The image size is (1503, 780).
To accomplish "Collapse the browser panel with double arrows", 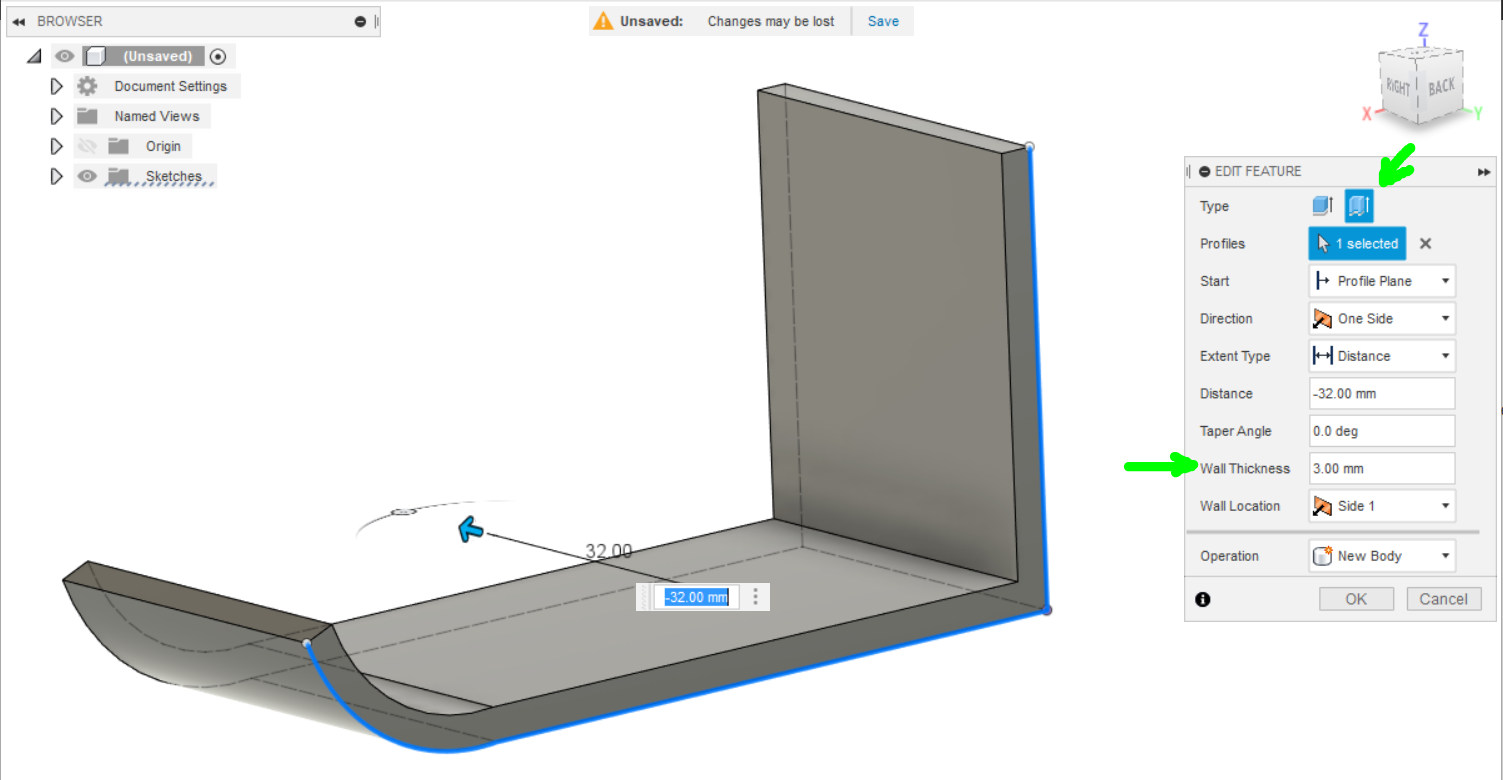I will click(19, 21).
